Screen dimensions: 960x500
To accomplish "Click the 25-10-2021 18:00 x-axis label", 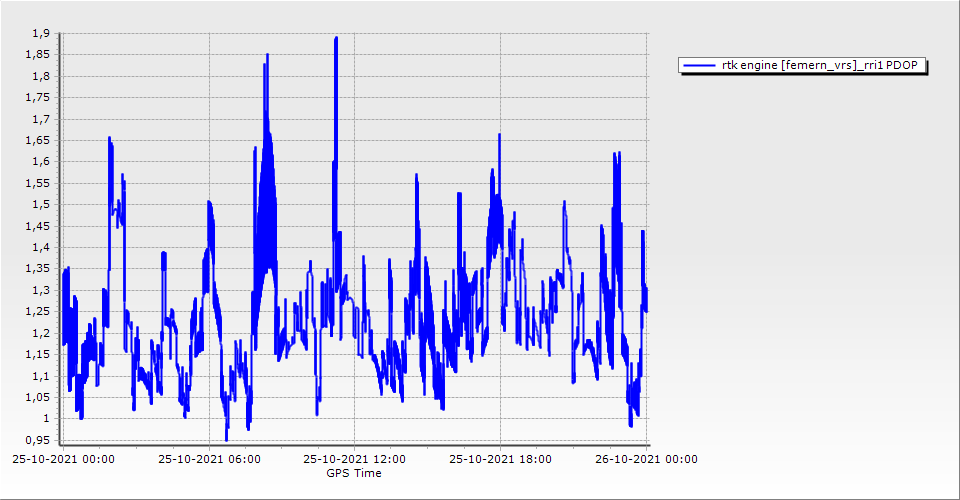I will tap(500, 459).
